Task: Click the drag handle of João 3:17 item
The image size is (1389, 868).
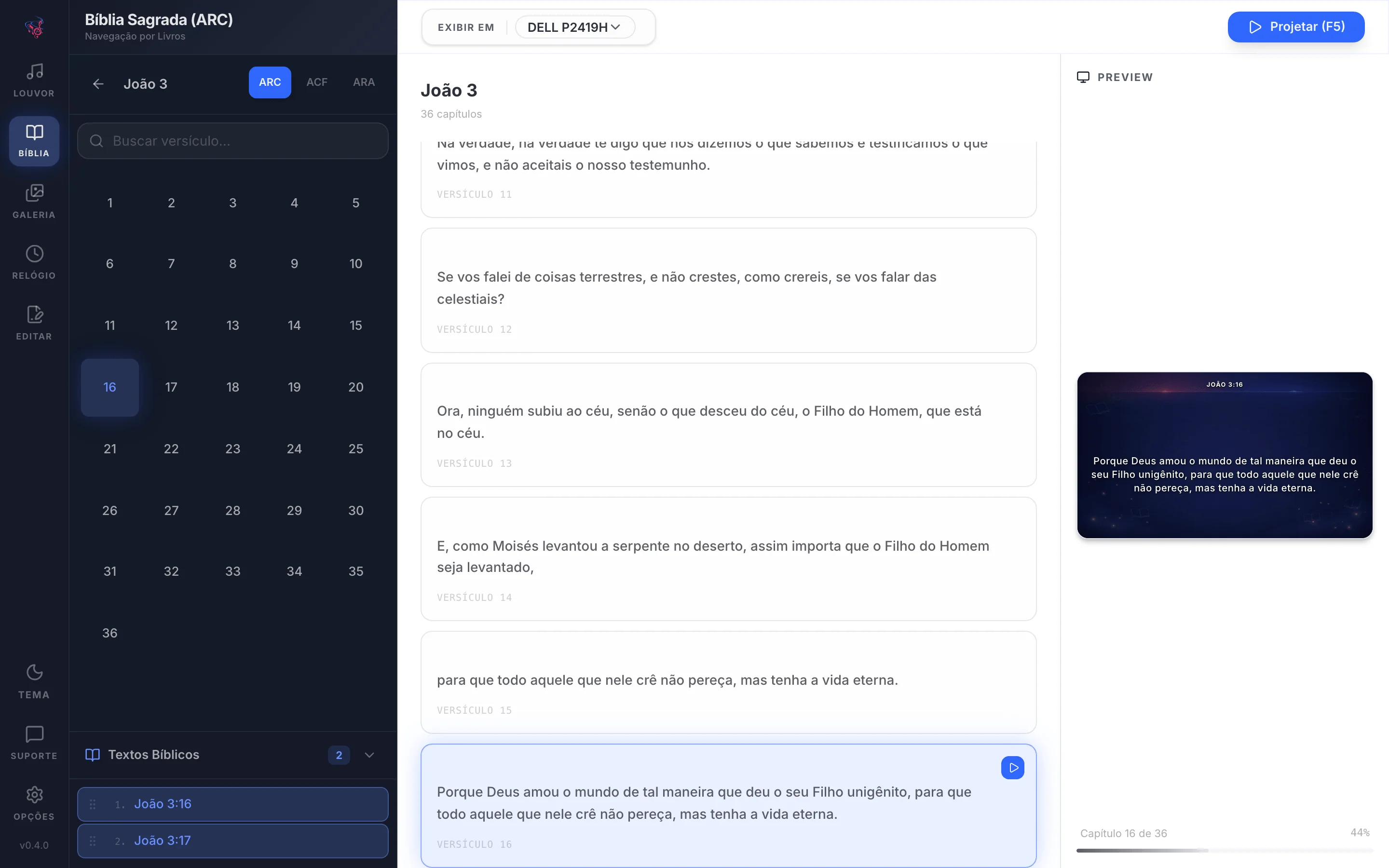Action: (93, 841)
